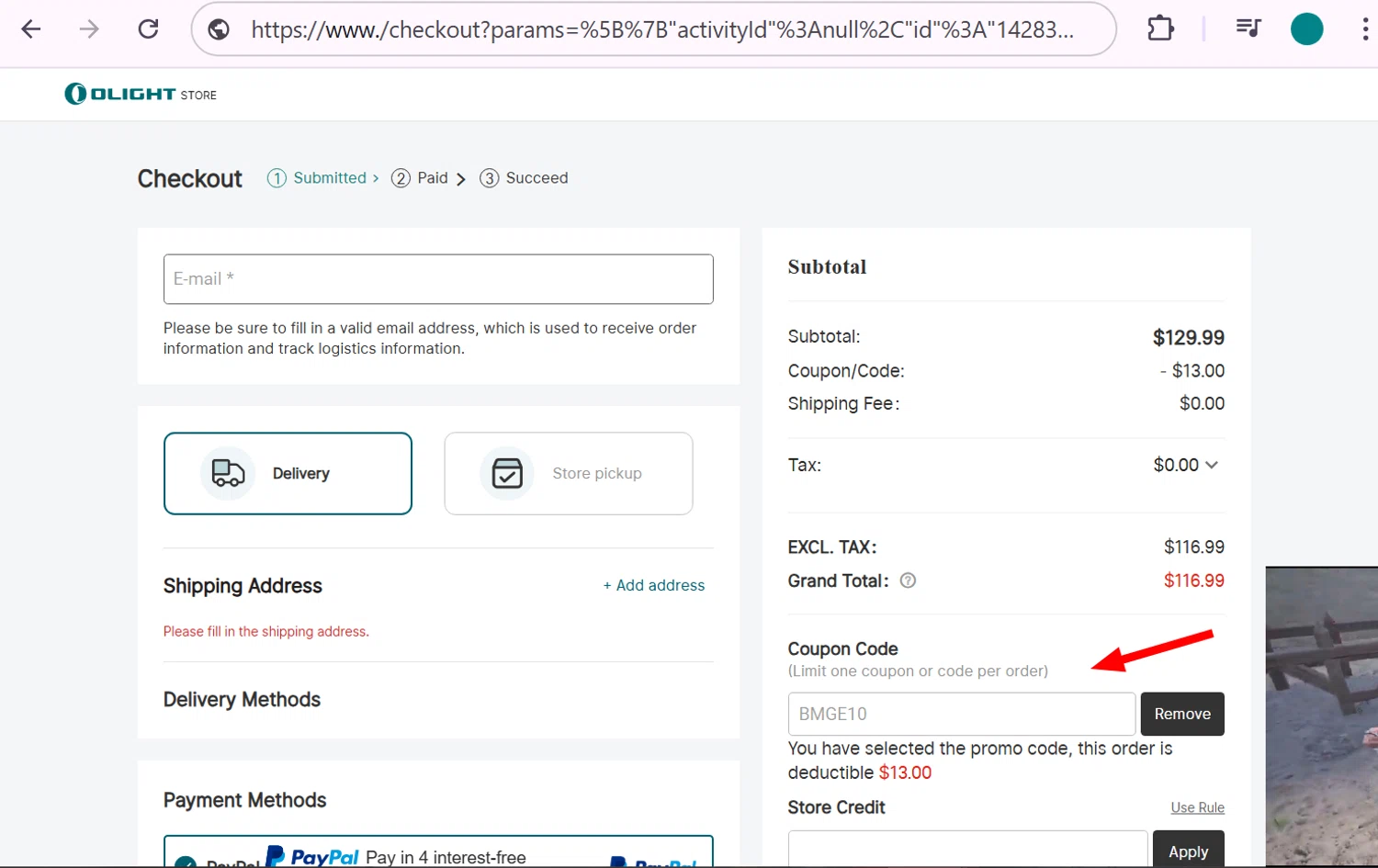1378x868 pixels.
Task: Click the coupon code field BMGE10
Action: coord(962,714)
